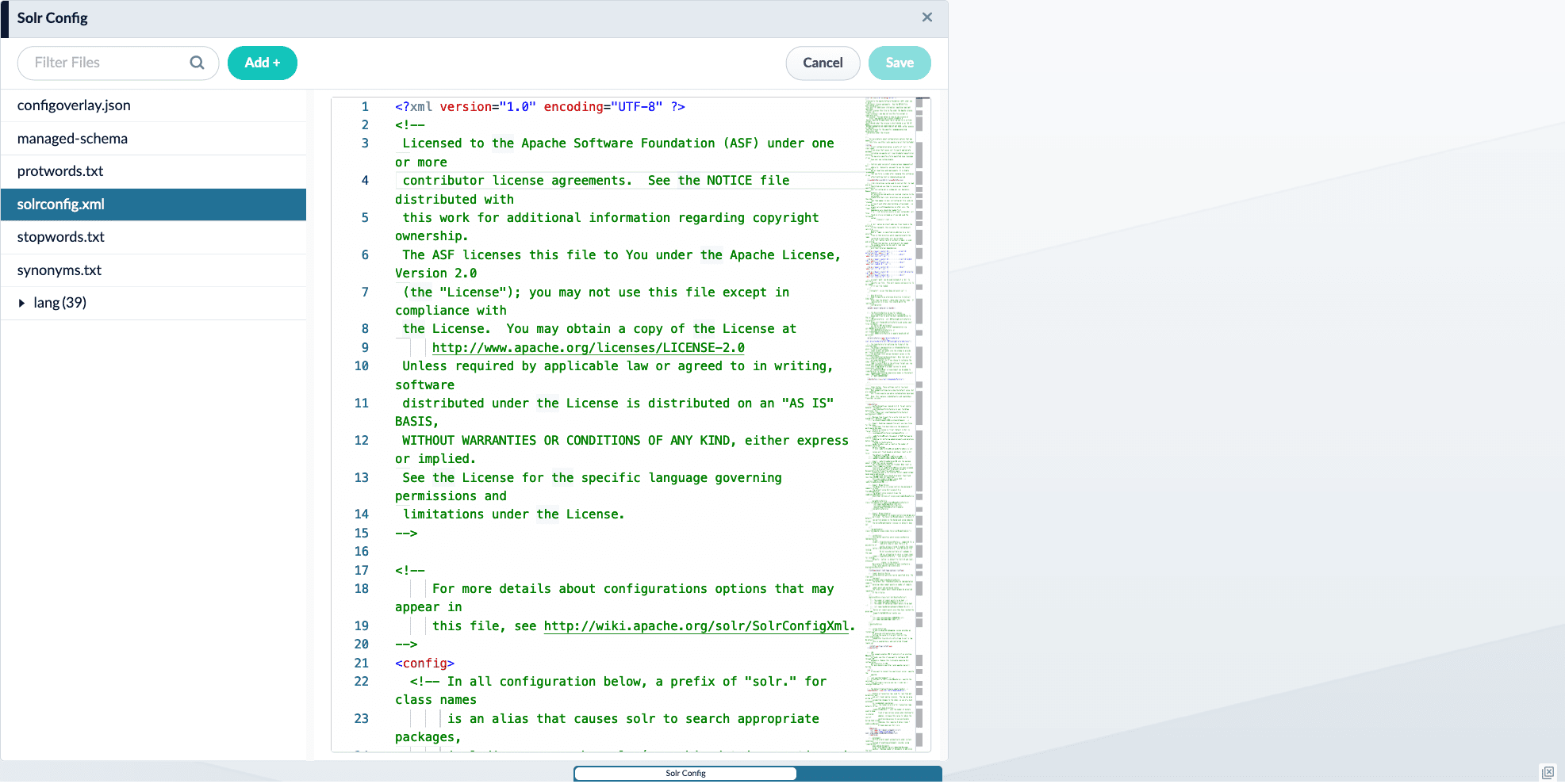1565x784 pixels.
Task: Select the synonyms.txt file
Action: (59, 270)
